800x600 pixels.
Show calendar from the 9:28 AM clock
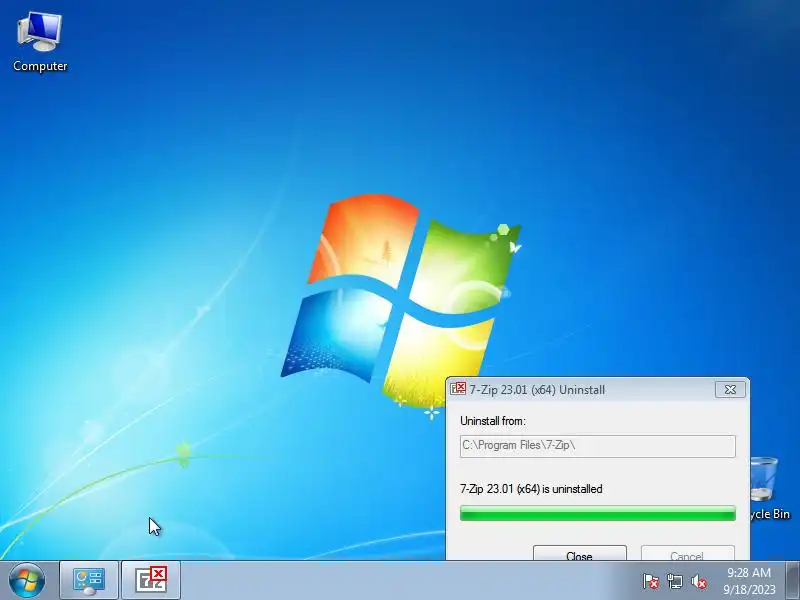[x=748, y=581]
